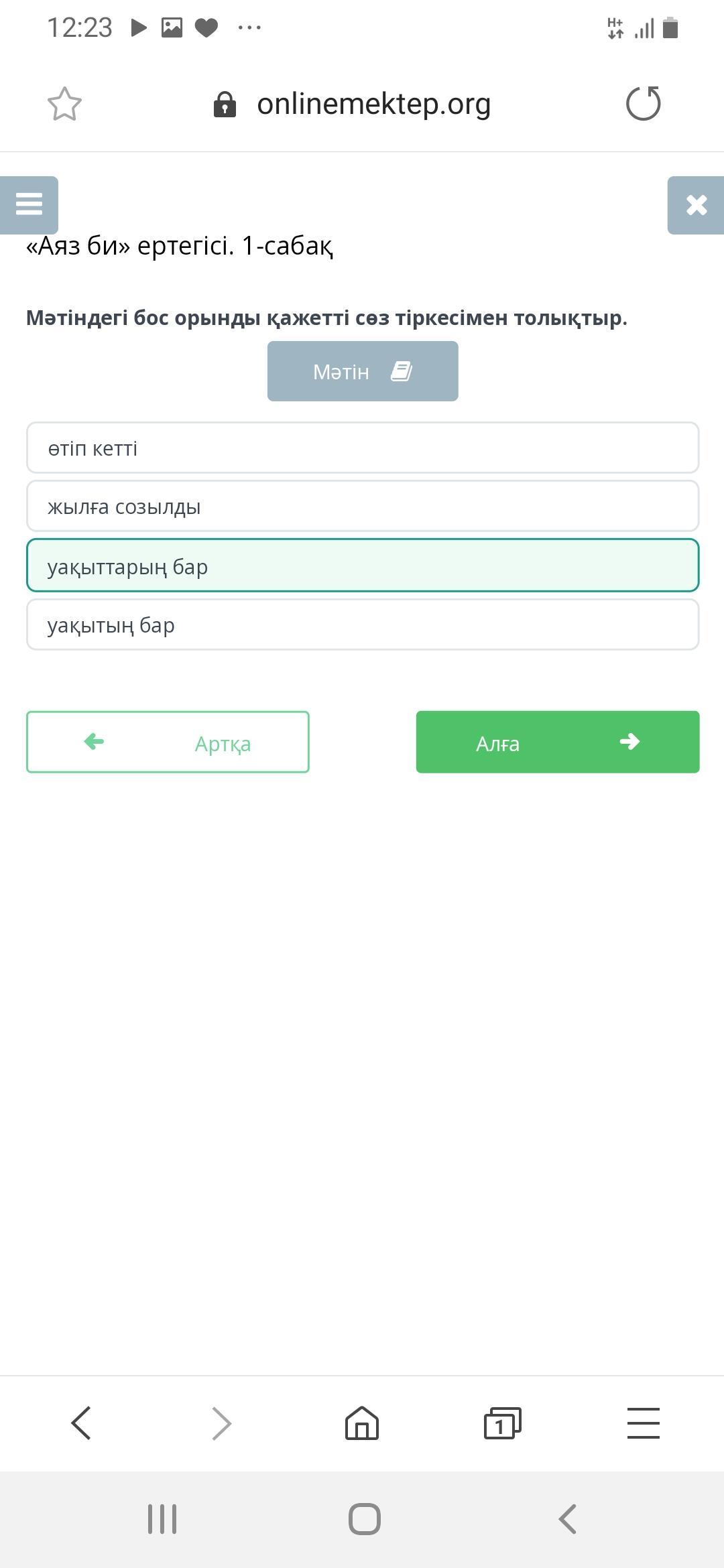Tap the padlock site security icon
724x1568 pixels.
click(225, 105)
